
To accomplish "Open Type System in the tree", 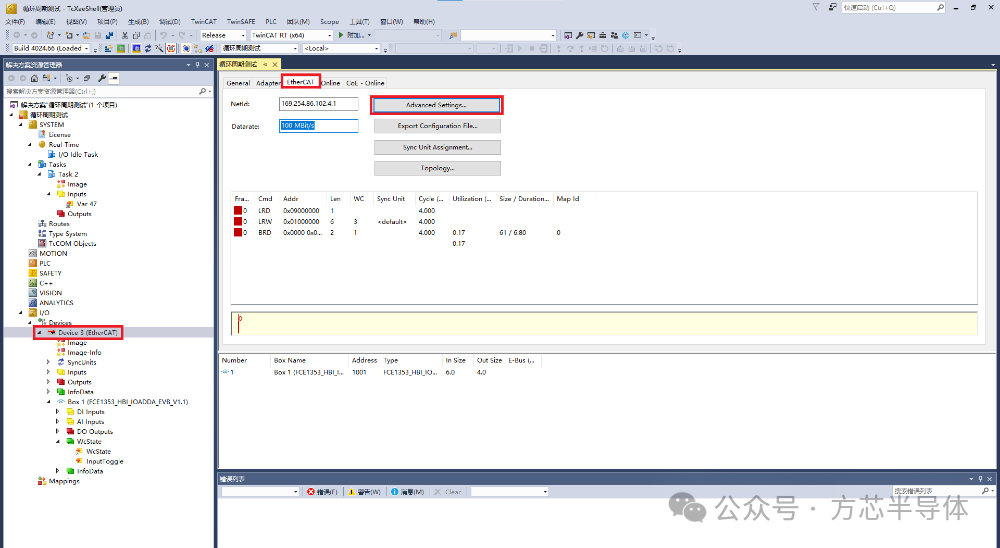I will pyautogui.click(x=68, y=233).
